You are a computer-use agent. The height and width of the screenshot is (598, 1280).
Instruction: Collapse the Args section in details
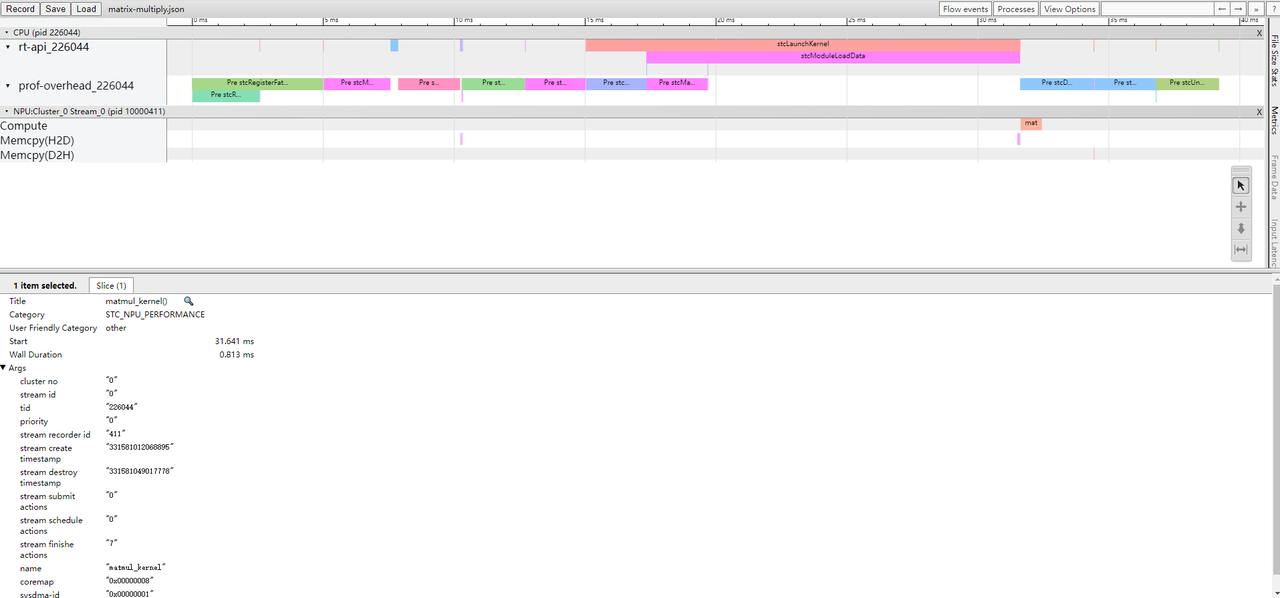pos(4,368)
